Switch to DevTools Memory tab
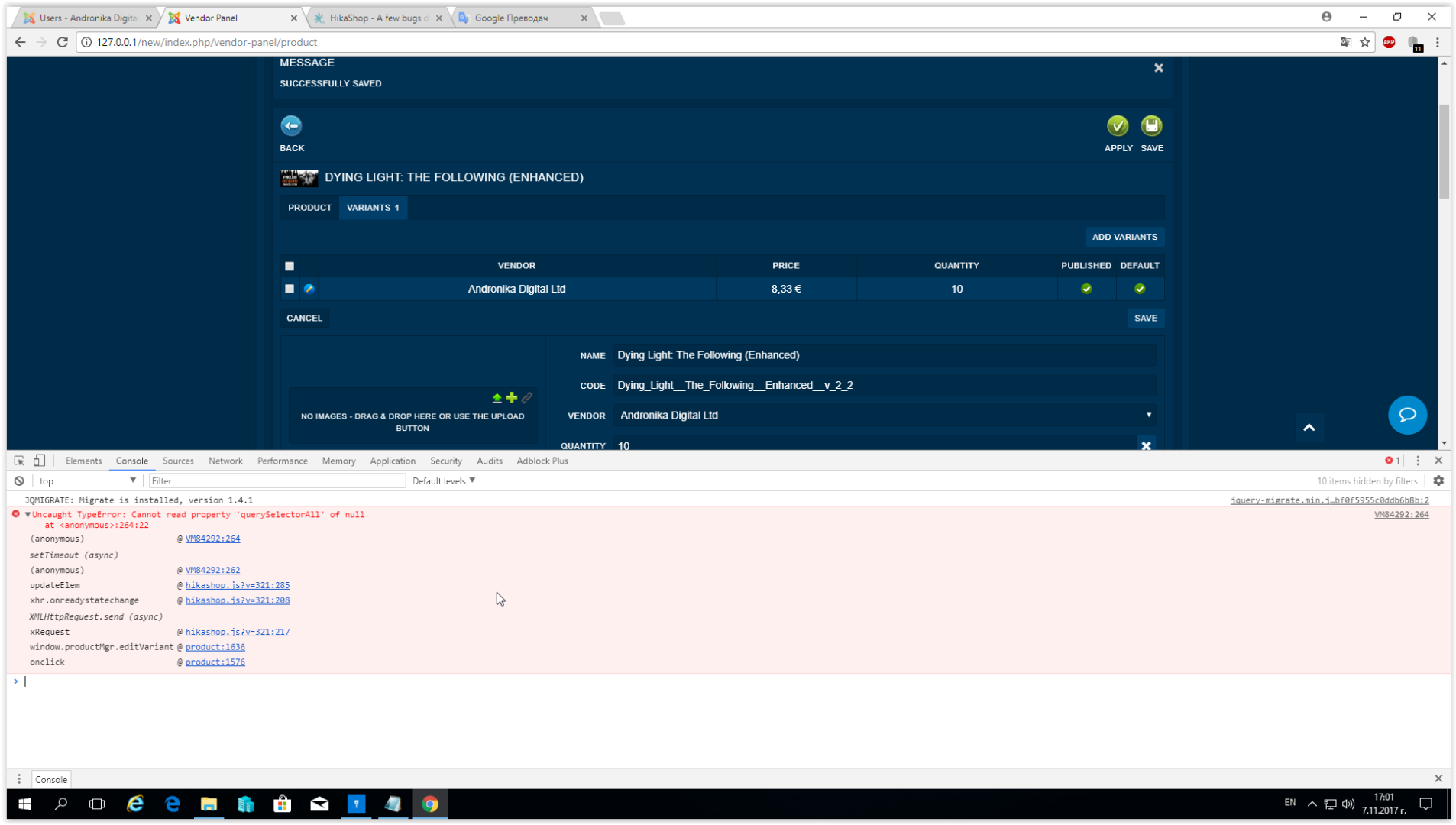The image size is (1456, 825). [x=338, y=461]
